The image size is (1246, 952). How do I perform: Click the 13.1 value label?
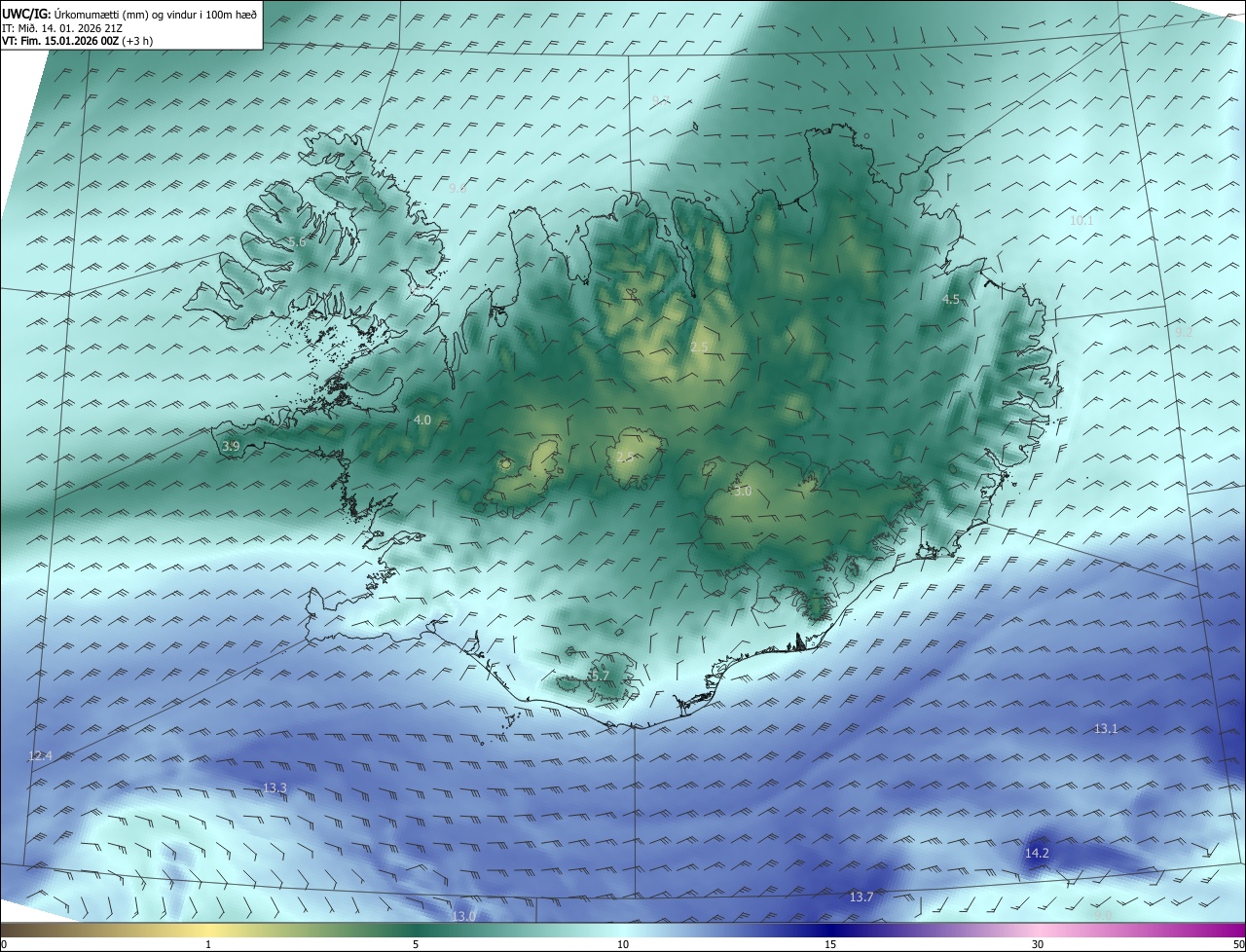click(x=1106, y=728)
